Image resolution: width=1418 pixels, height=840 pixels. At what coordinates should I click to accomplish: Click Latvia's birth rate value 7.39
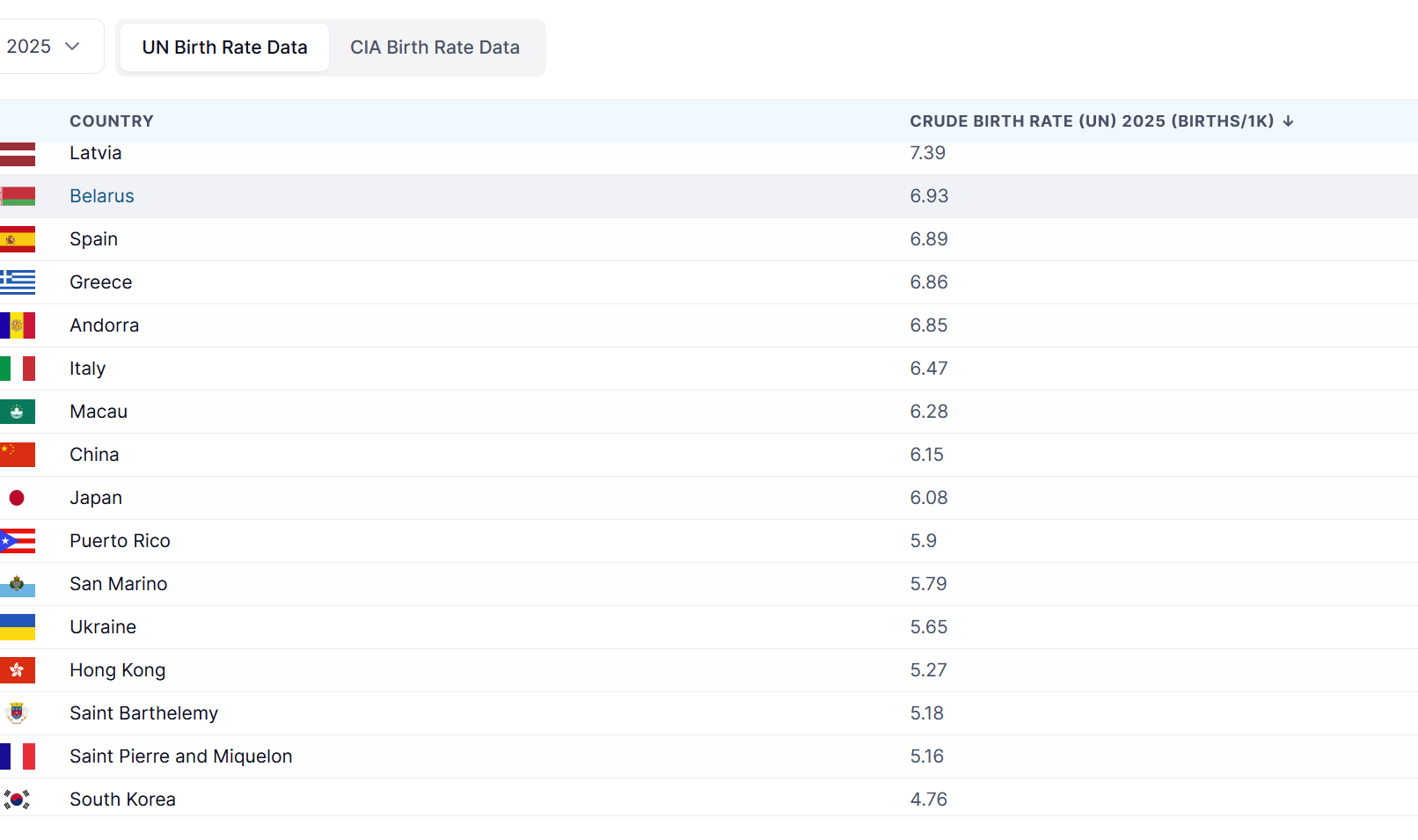point(928,153)
